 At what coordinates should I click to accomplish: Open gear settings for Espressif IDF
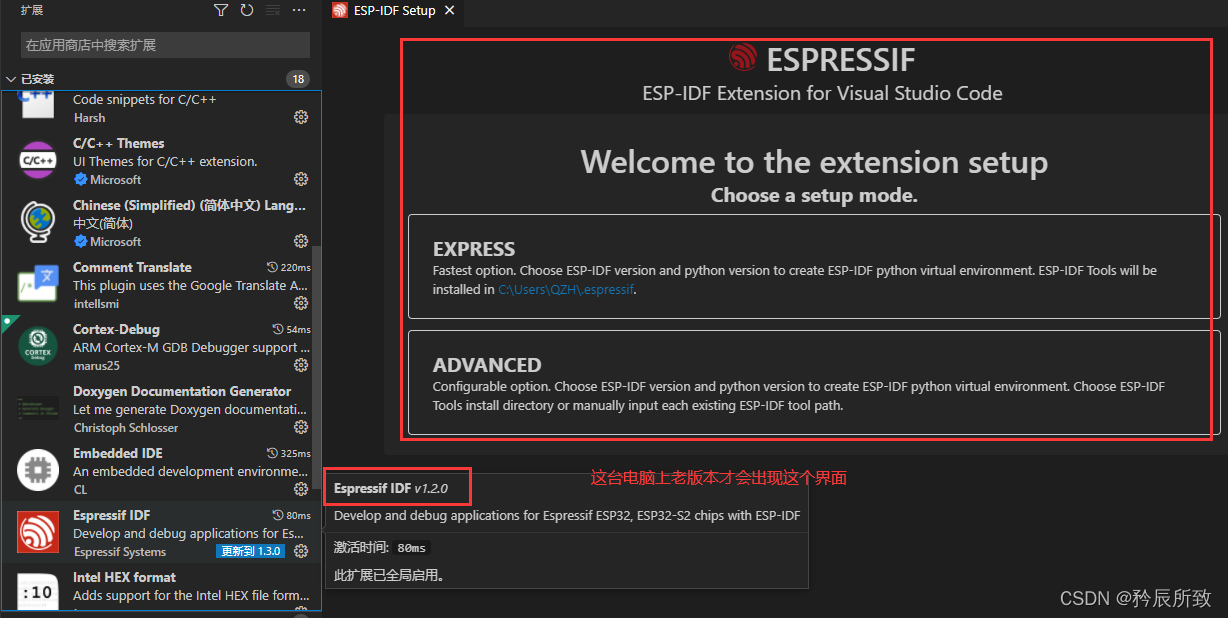click(301, 551)
